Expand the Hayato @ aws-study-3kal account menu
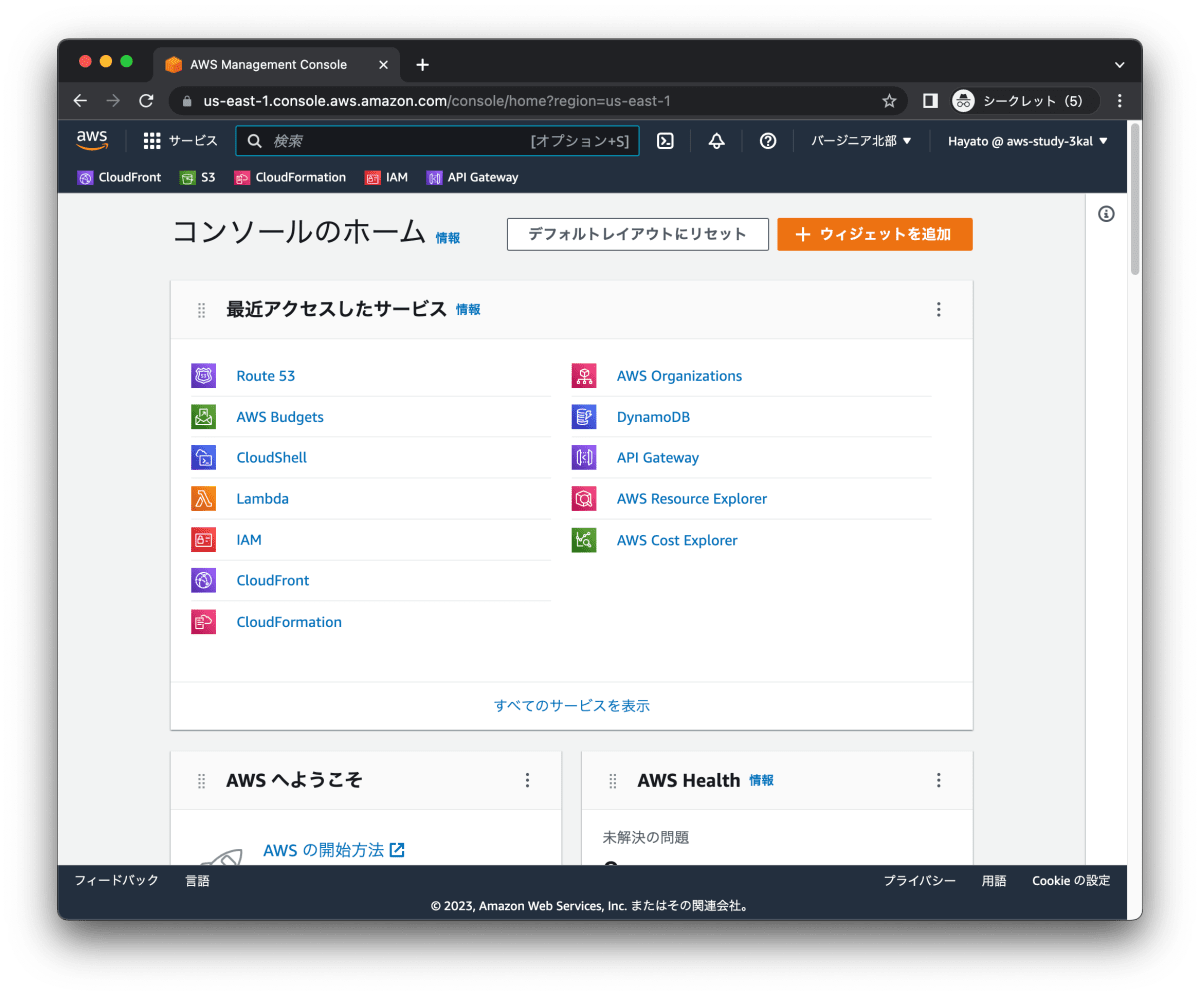 (1028, 141)
